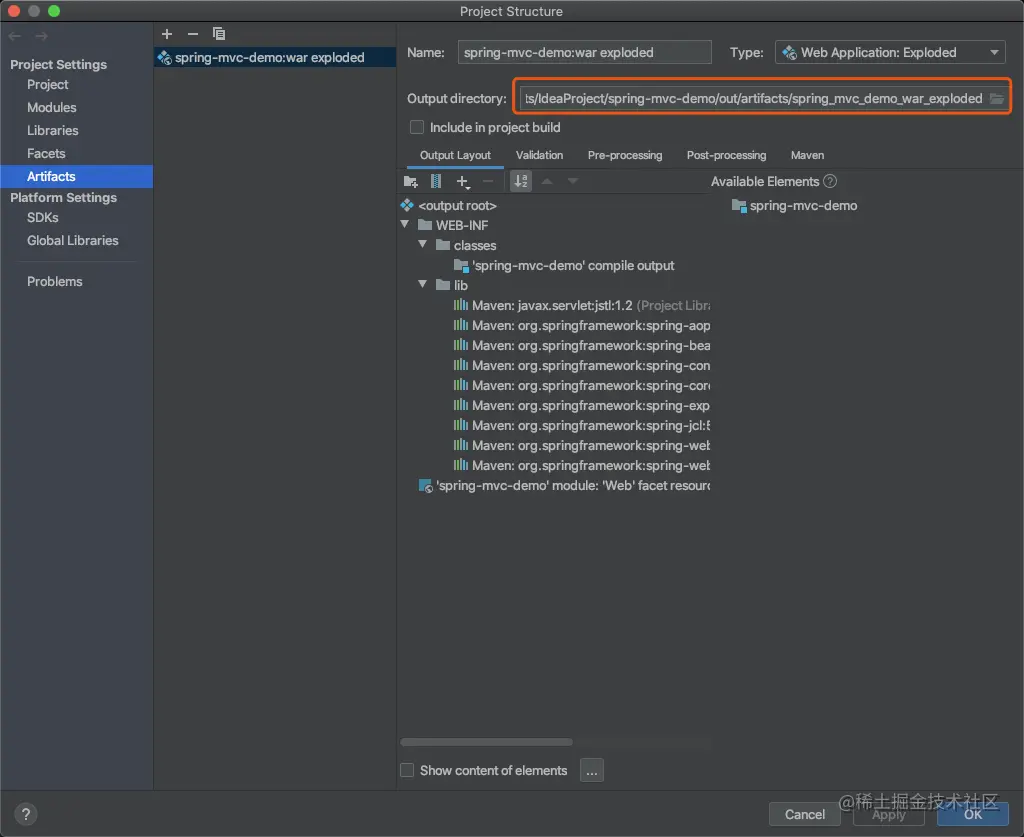1024x837 pixels.
Task: Select spring-mvc-demo:war exploded artifact in the list
Action: click(275, 57)
